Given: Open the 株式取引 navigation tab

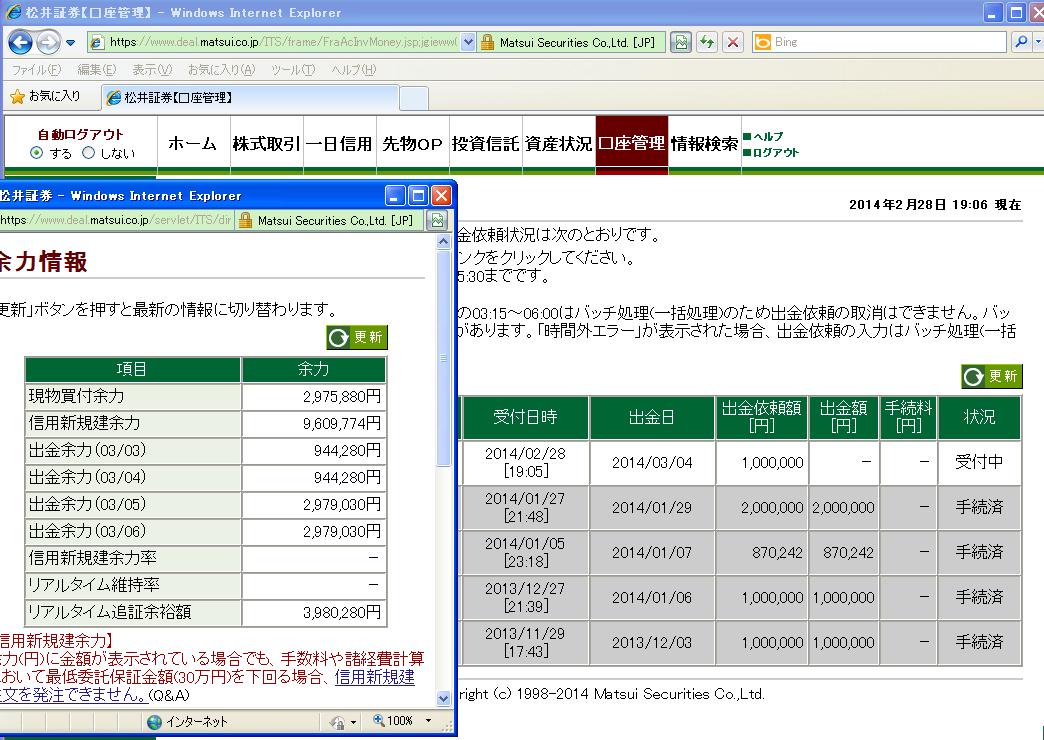Looking at the screenshot, I should pos(265,144).
